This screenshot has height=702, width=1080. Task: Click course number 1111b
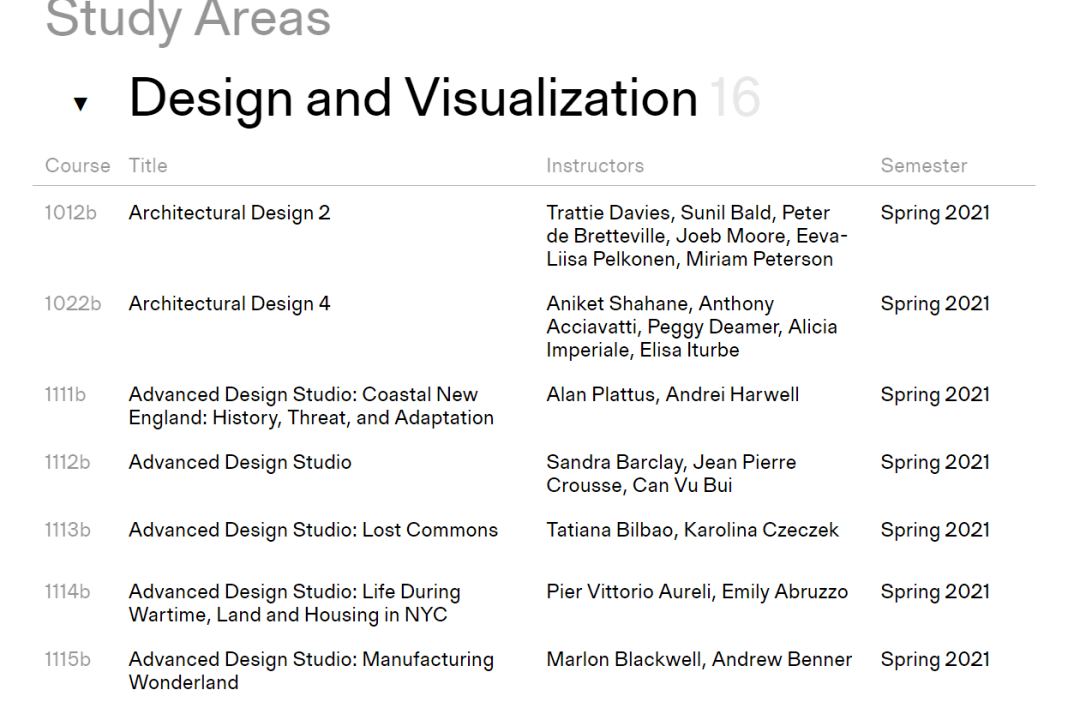65,395
